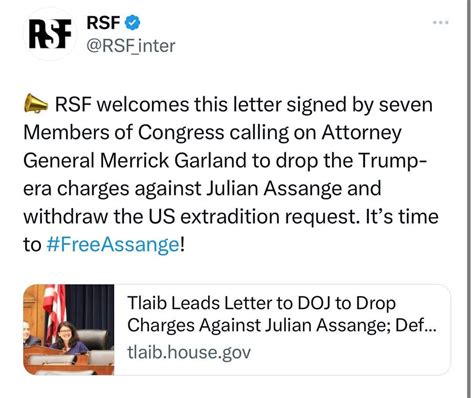Click the truncated 'Def...' end of card headline
The image size is (474, 398).
click(x=416, y=325)
